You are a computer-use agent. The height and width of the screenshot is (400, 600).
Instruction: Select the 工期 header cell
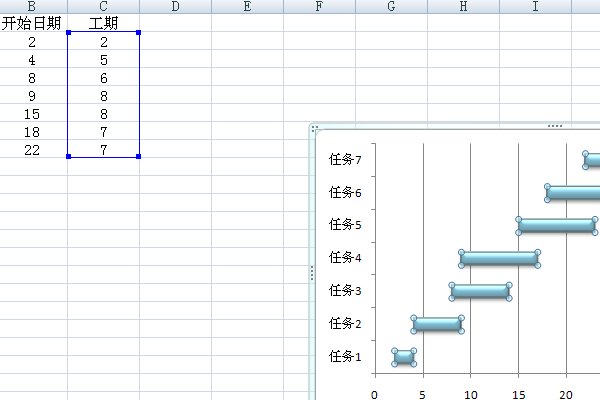point(104,24)
